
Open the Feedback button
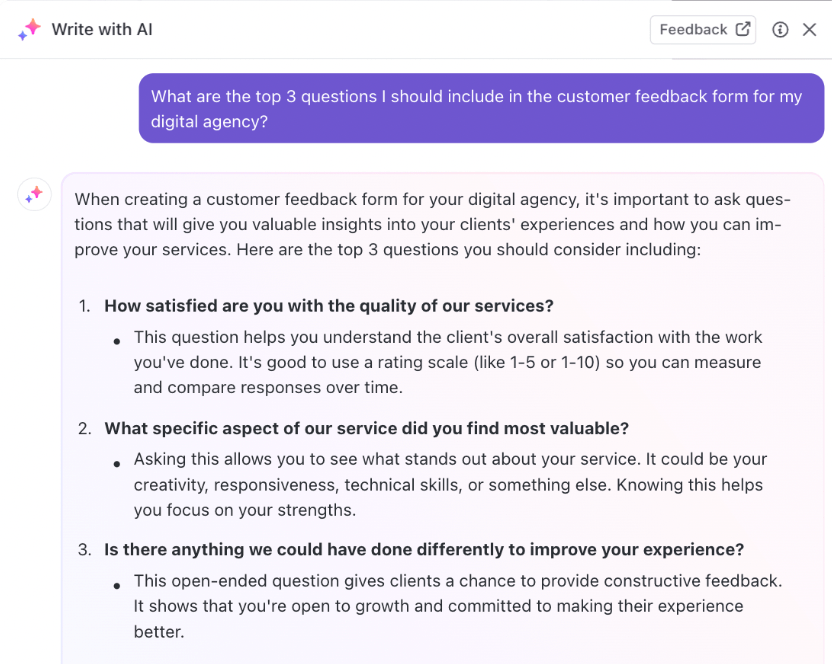click(x=703, y=30)
